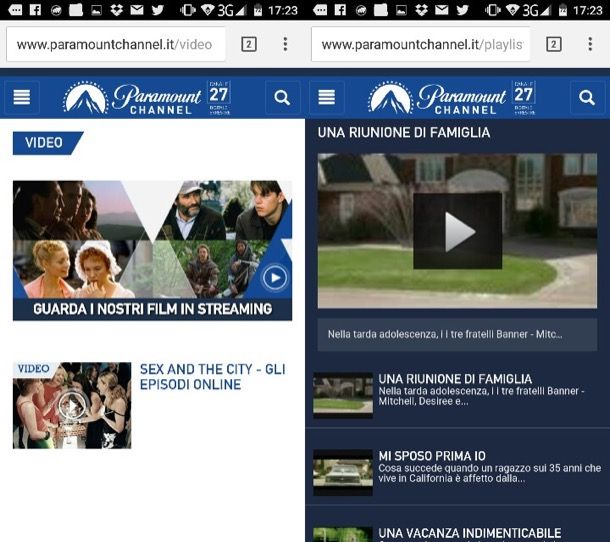Expand description 'Nella tarda adolescenza' box
Screen dimensions: 610x542
click(458, 335)
